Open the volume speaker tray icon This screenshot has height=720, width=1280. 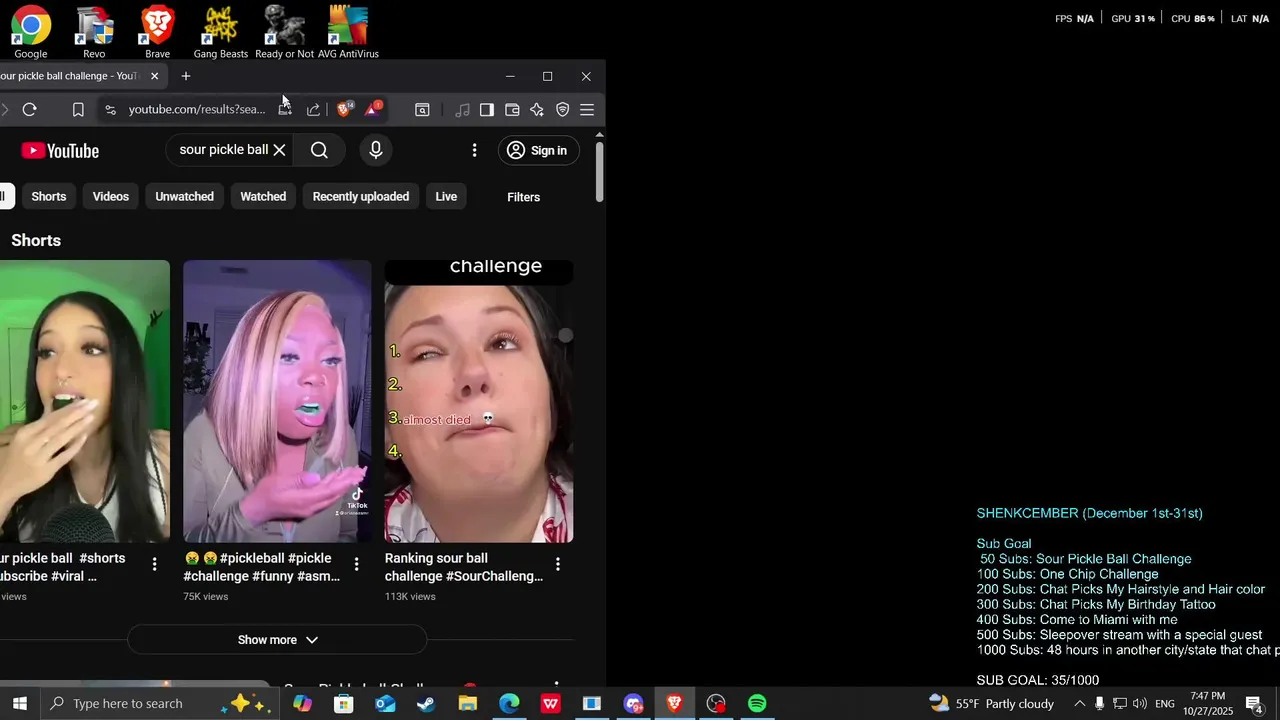tap(1140, 704)
